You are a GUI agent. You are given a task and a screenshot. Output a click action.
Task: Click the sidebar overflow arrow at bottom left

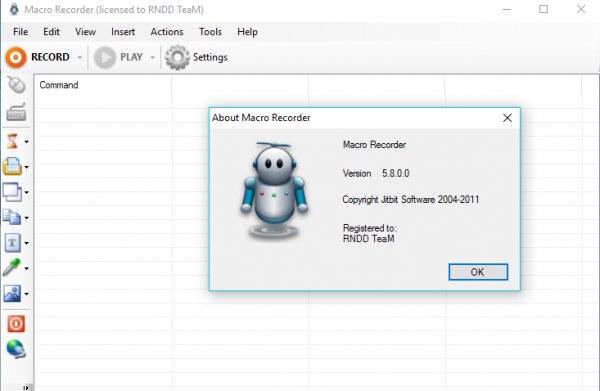(x=26, y=387)
